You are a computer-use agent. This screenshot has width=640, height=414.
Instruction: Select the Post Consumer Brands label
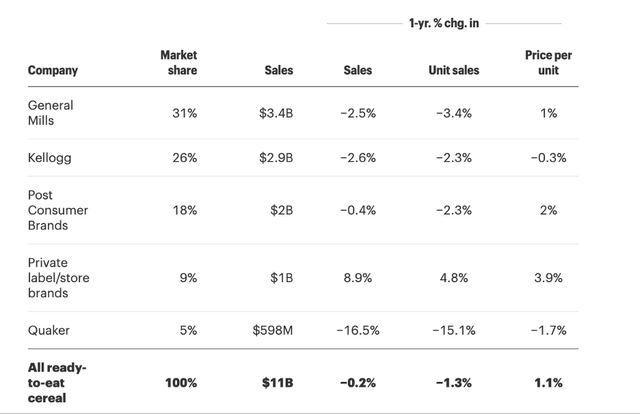(x=58, y=210)
